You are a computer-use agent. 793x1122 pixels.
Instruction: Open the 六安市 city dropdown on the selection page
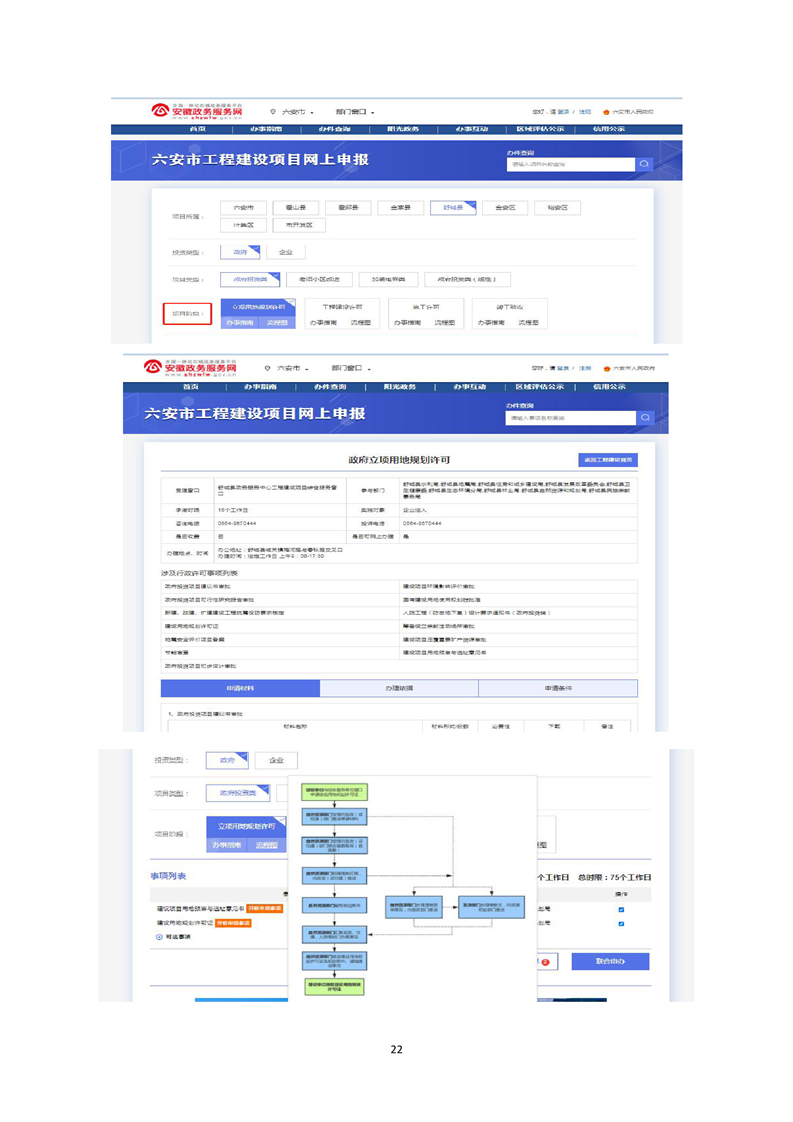click(x=297, y=112)
